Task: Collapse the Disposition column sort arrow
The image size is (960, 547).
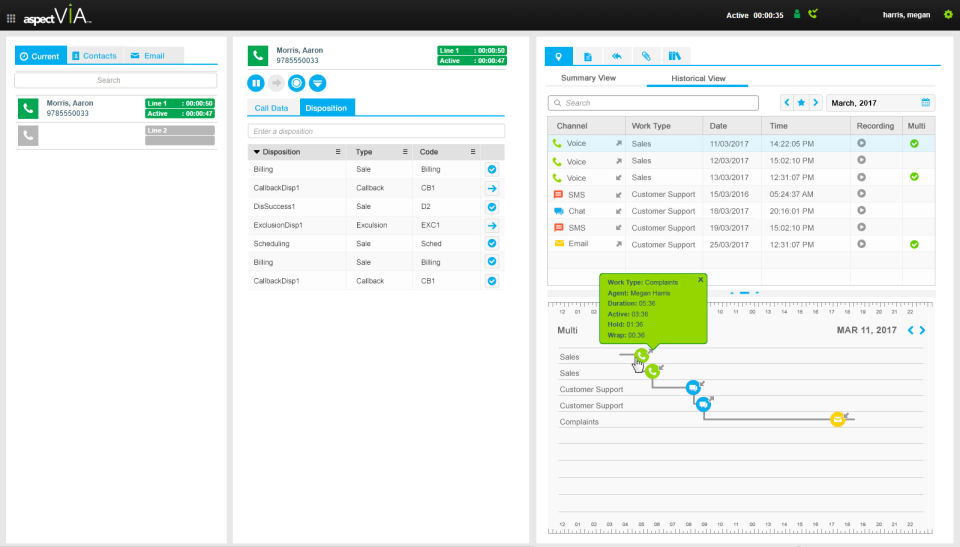Action: [257, 152]
